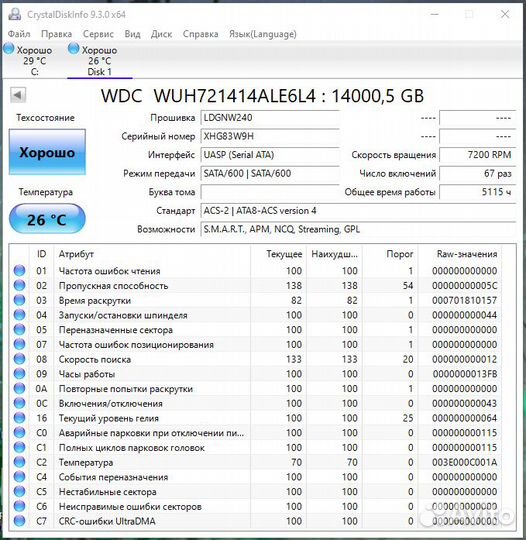Click the Текущее column header
Viewport: 526px width, 540px height.
(x=278, y=254)
